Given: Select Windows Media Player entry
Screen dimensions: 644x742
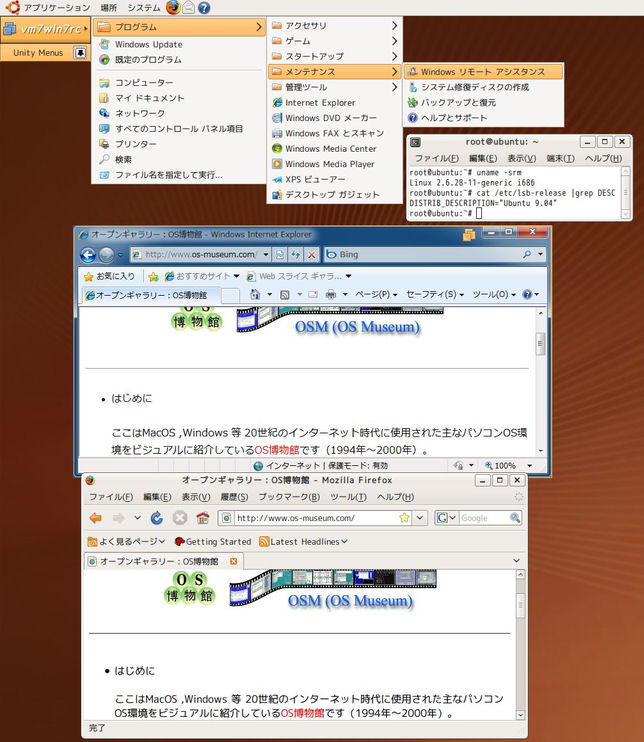Looking at the screenshot, I should [335, 164].
